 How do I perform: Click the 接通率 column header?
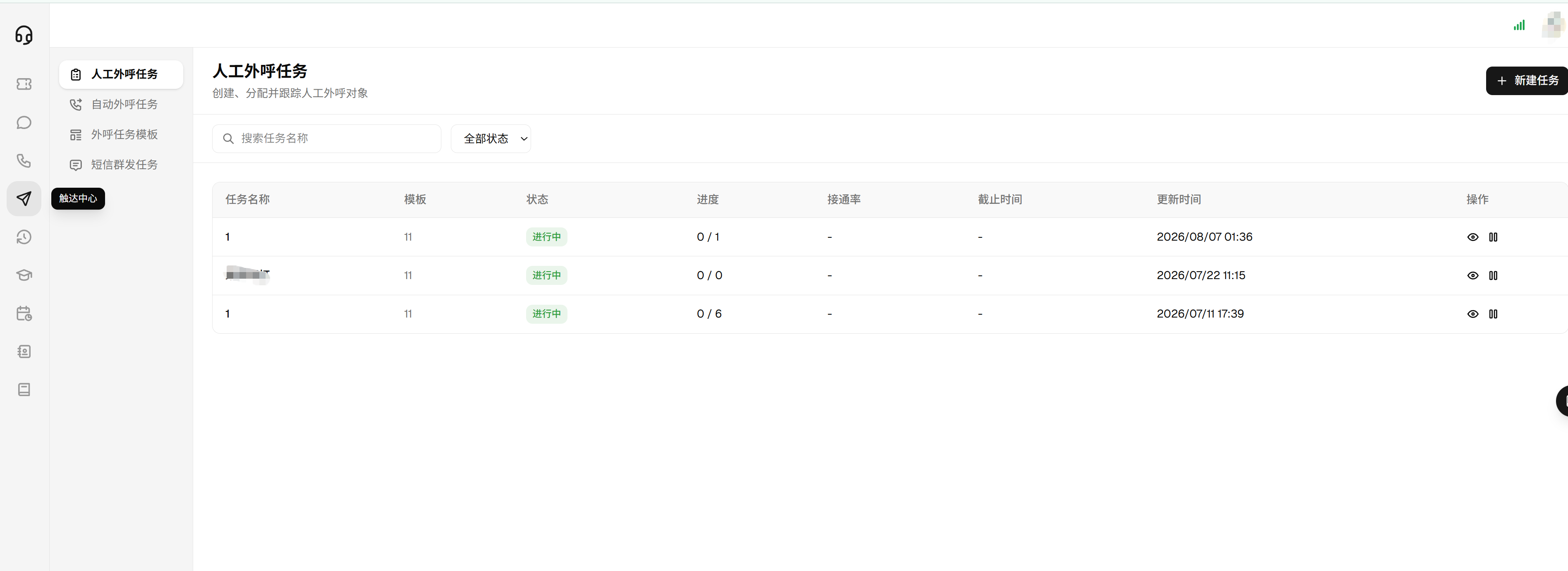[x=844, y=200]
